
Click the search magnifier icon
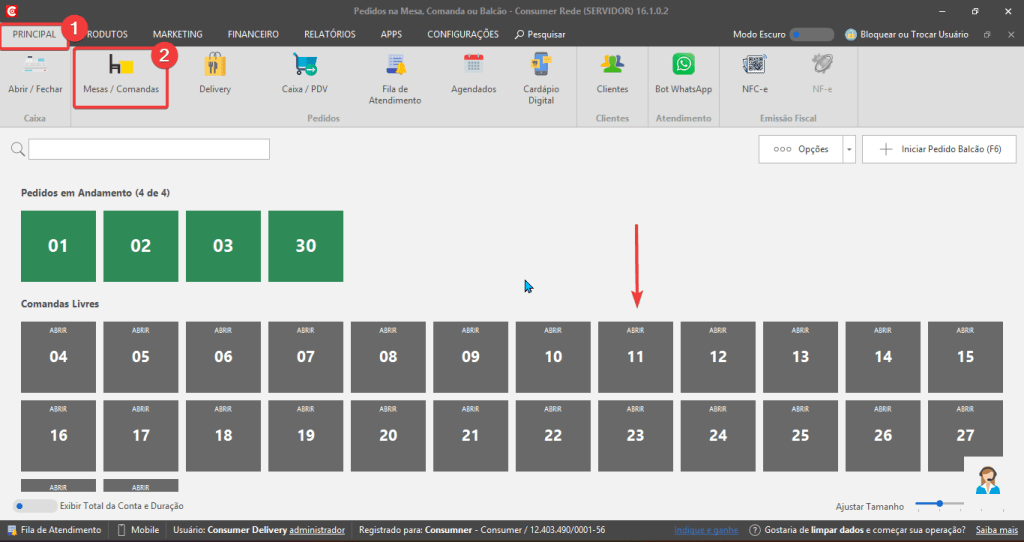pyautogui.click(x=18, y=150)
